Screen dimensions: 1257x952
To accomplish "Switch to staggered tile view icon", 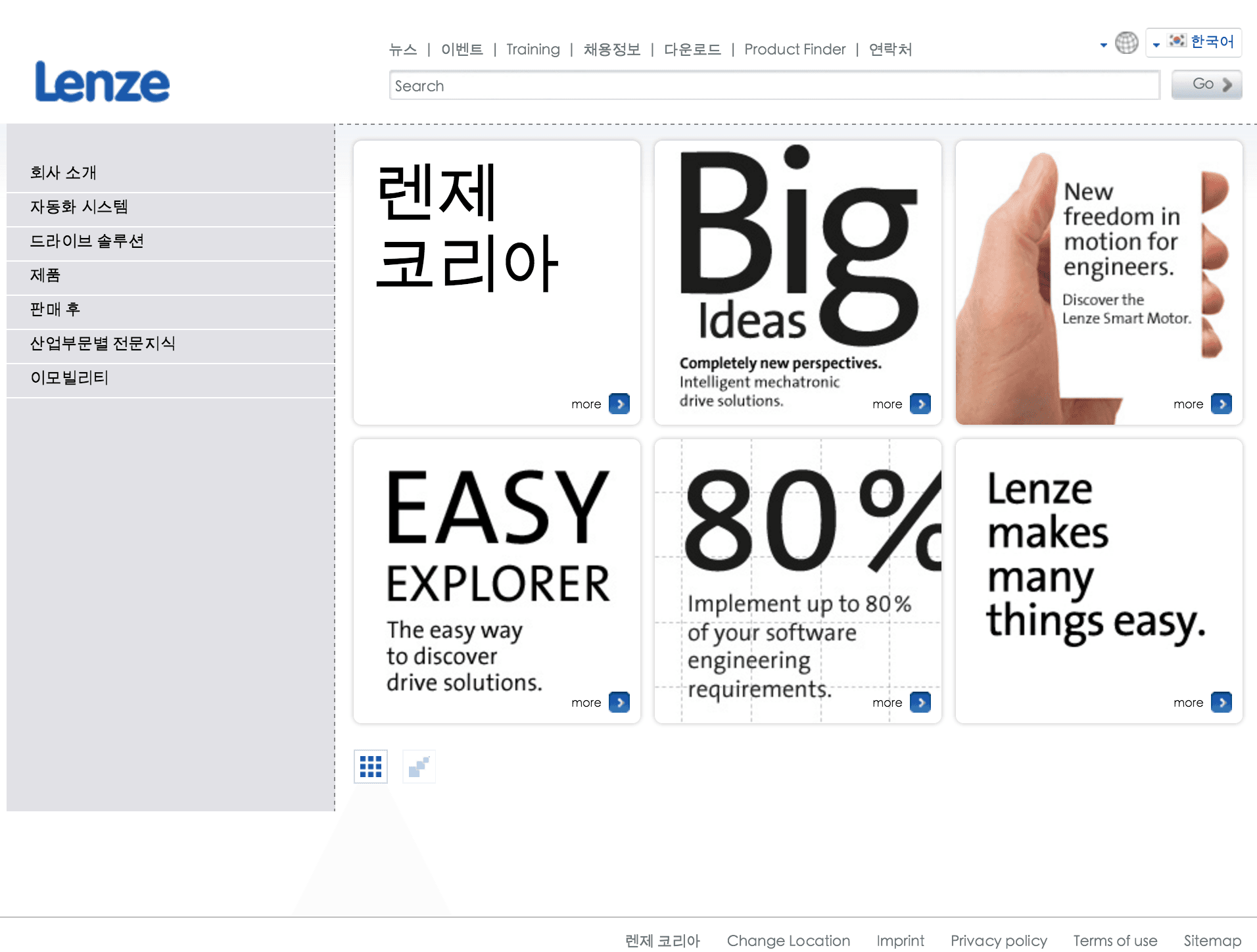I will tap(419, 767).
